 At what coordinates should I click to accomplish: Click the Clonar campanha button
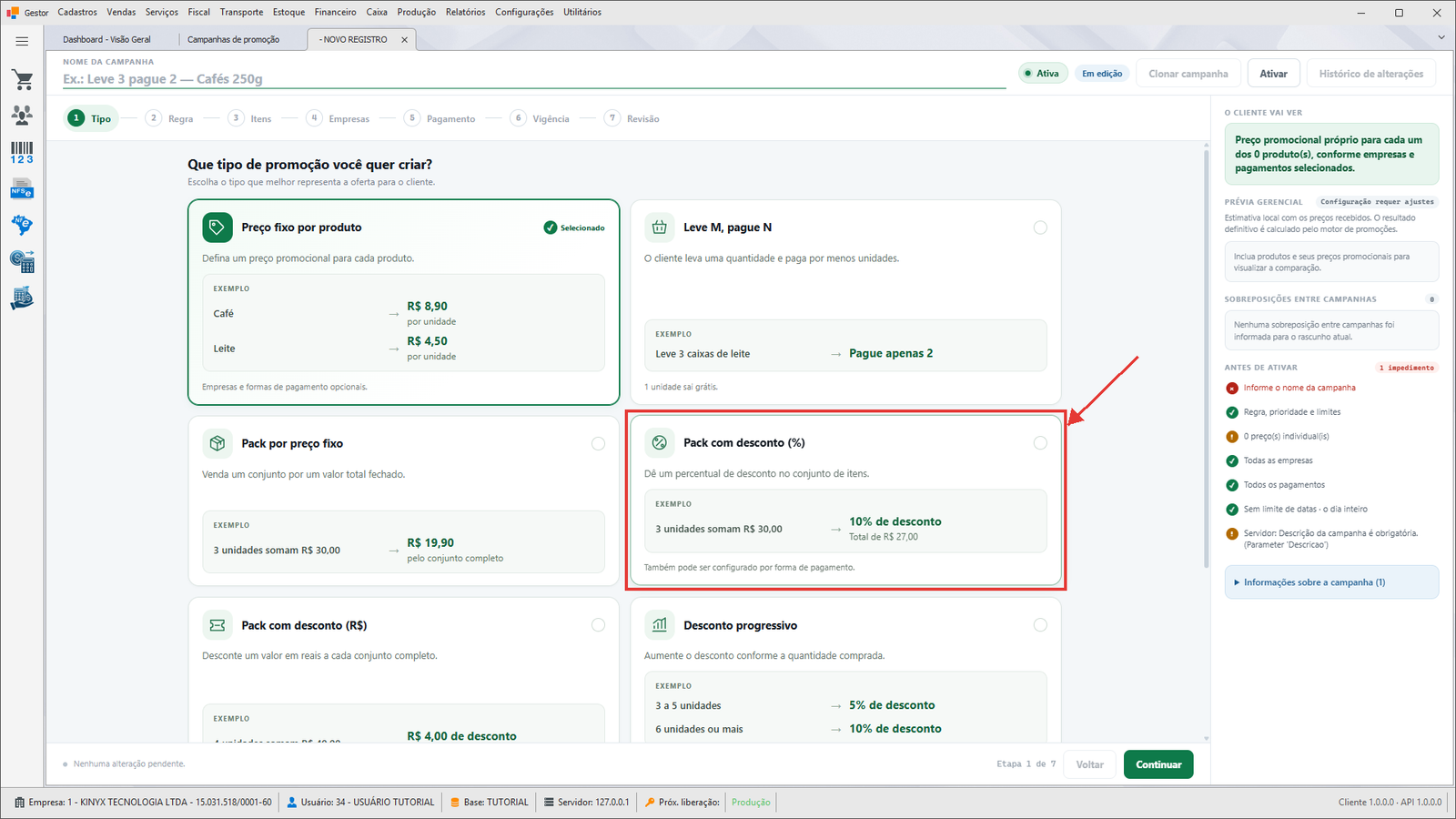tap(1188, 74)
